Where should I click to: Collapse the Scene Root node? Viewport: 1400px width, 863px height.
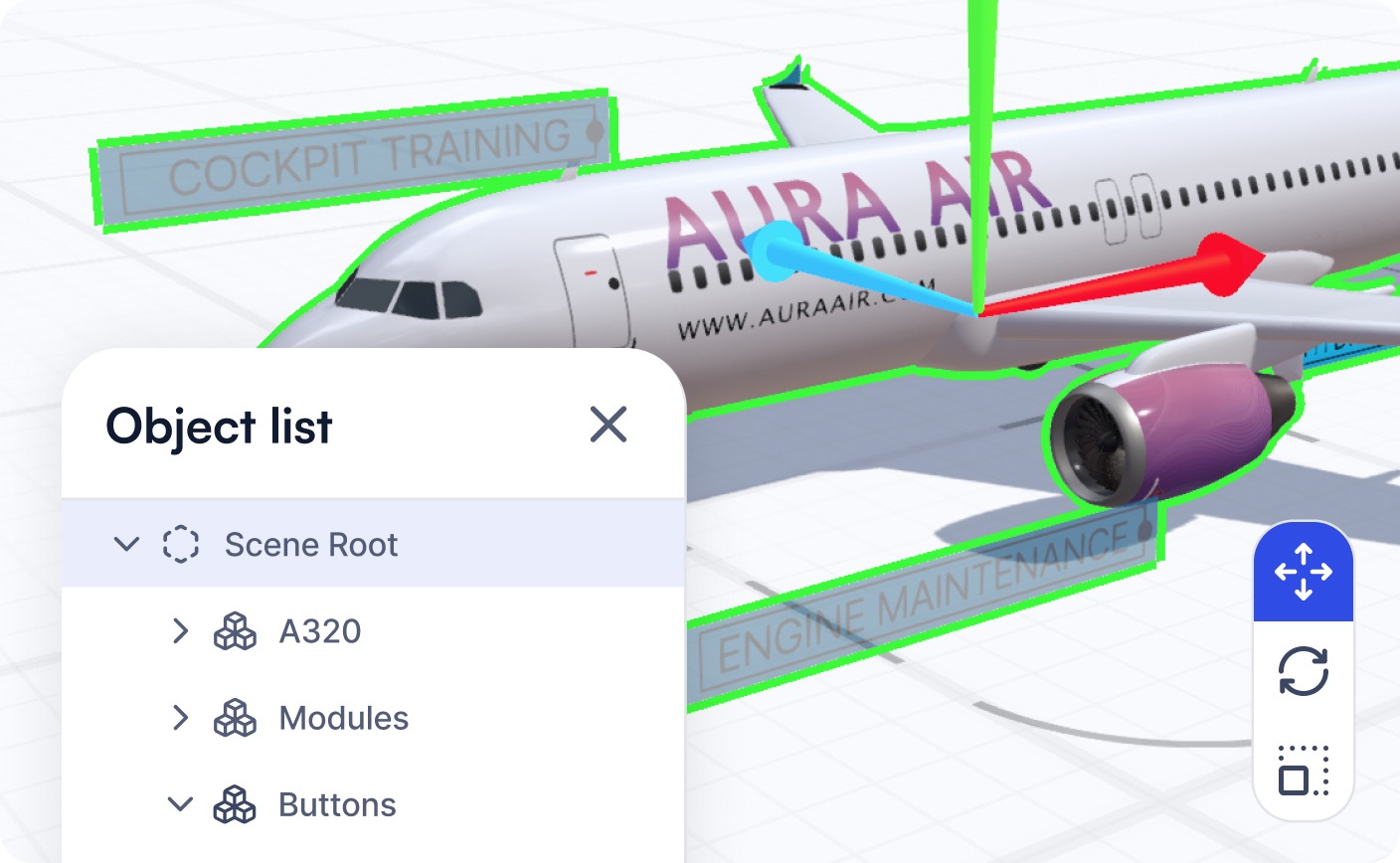tap(126, 544)
